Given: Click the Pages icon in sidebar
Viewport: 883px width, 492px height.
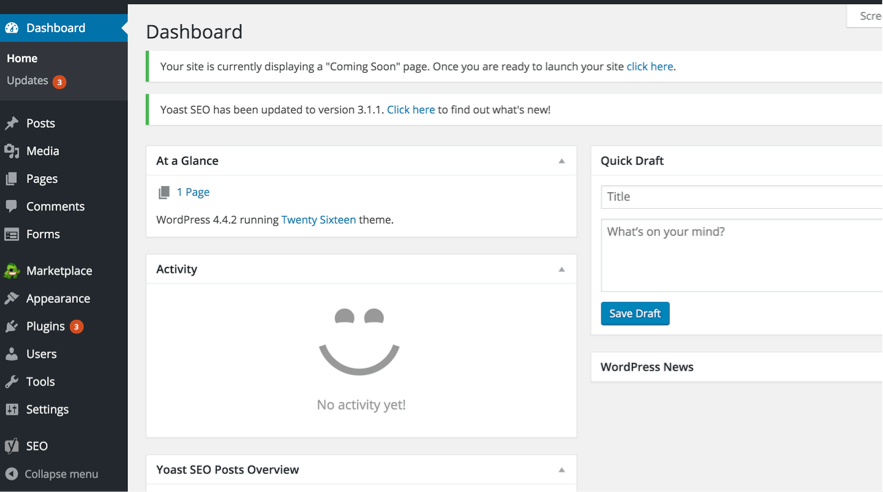Looking at the screenshot, I should point(12,178).
